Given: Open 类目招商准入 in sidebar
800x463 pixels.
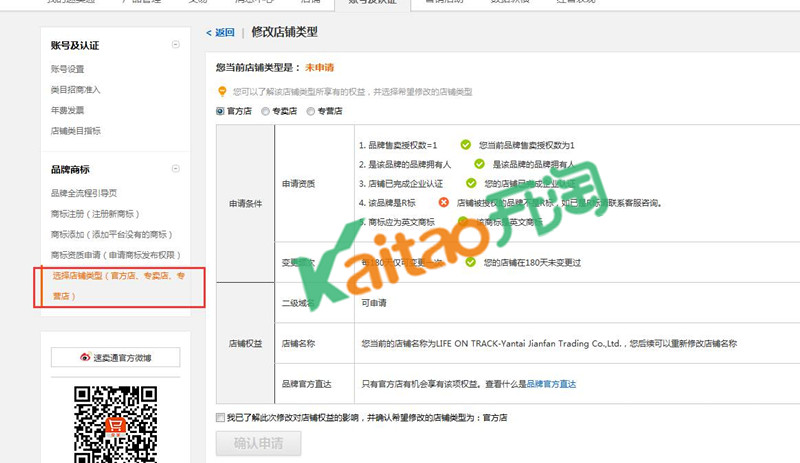Looking at the screenshot, I should [x=76, y=89].
